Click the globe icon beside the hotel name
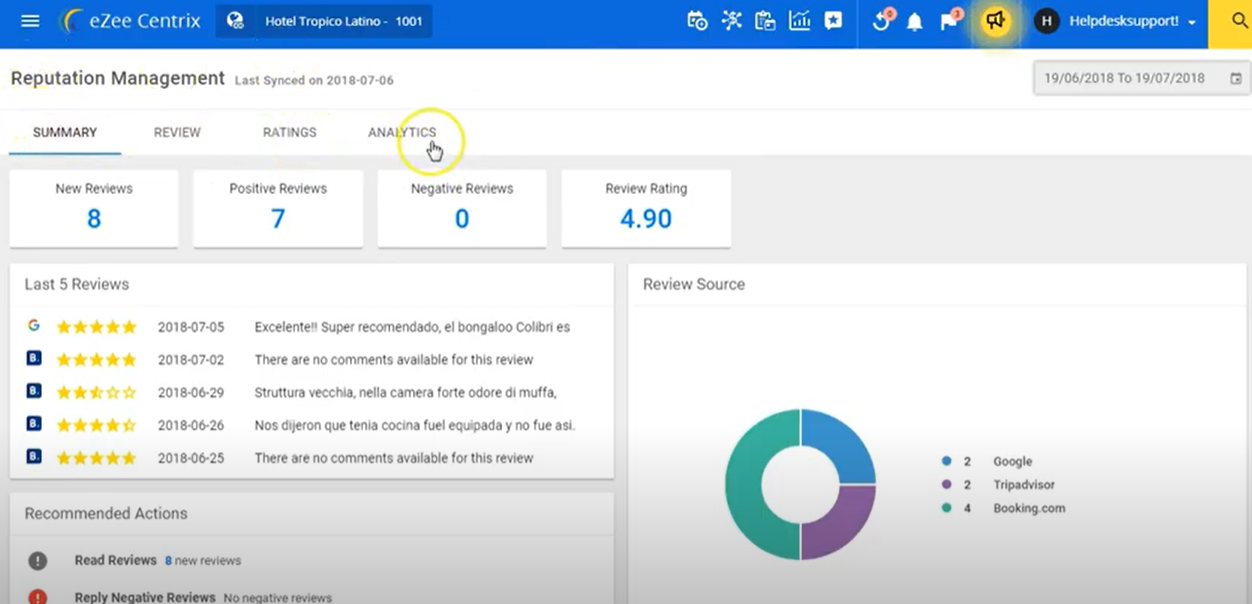The image size is (1252, 604). coord(236,21)
